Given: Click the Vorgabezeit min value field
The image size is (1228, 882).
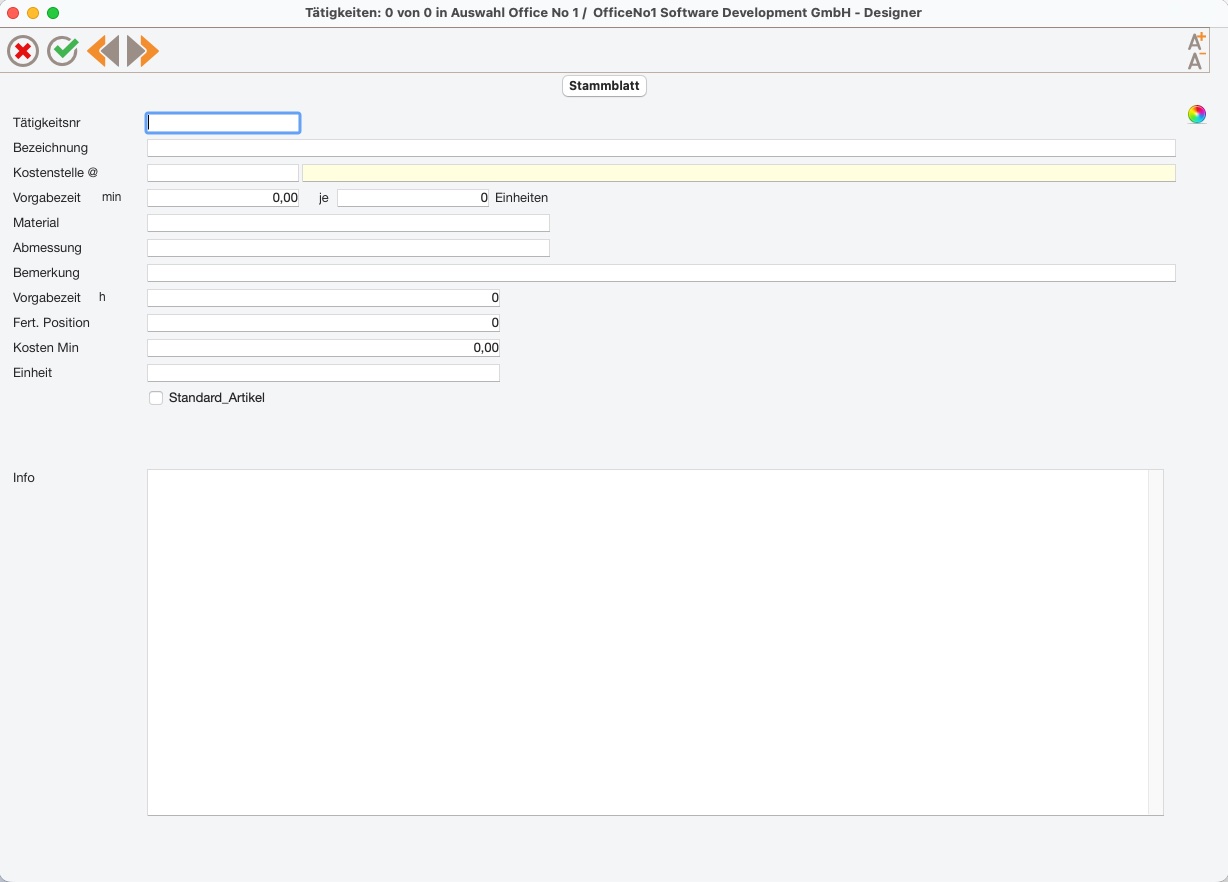Looking at the screenshot, I should (223, 198).
